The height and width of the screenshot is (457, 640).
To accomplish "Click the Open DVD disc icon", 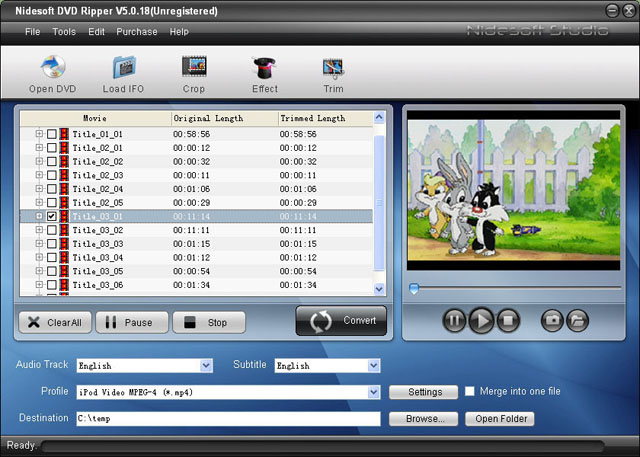I will coord(52,69).
